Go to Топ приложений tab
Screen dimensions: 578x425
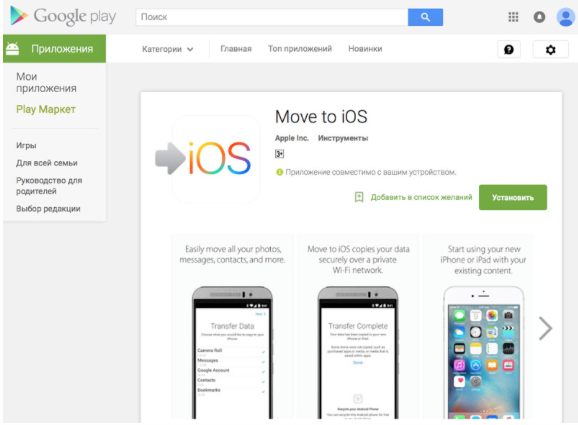300,49
